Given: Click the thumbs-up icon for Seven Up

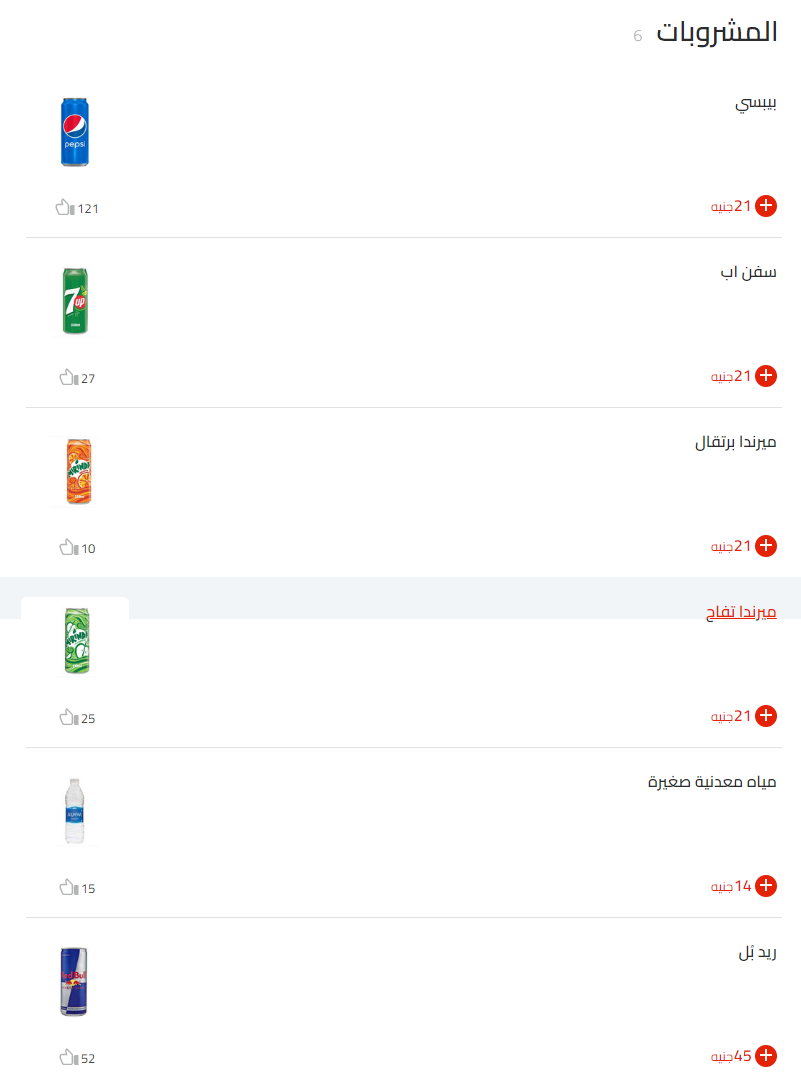Looking at the screenshot, I should (x=68, y=377).
